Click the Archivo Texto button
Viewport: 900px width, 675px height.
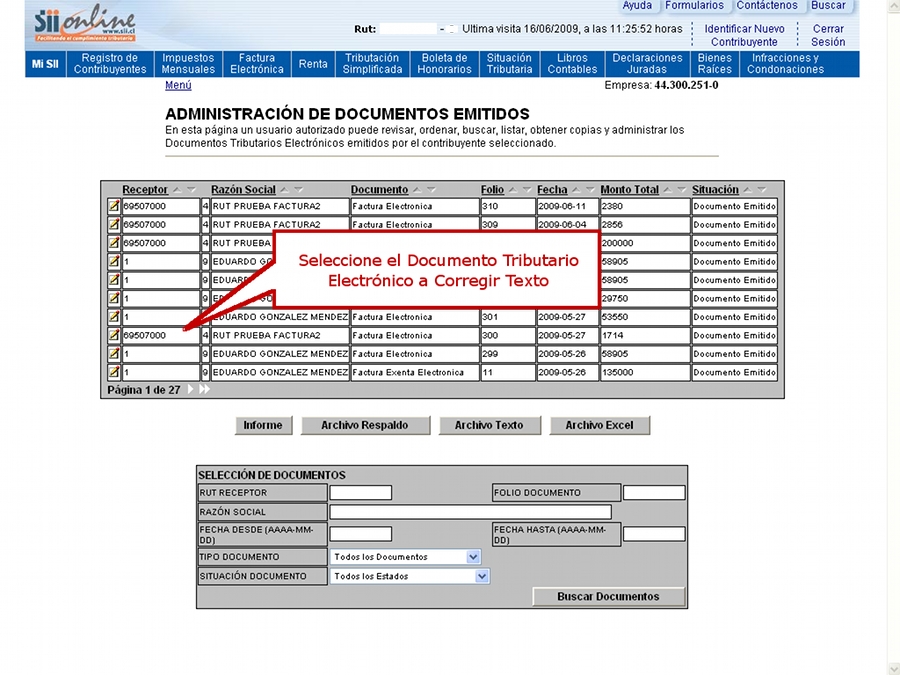(489, 425)
